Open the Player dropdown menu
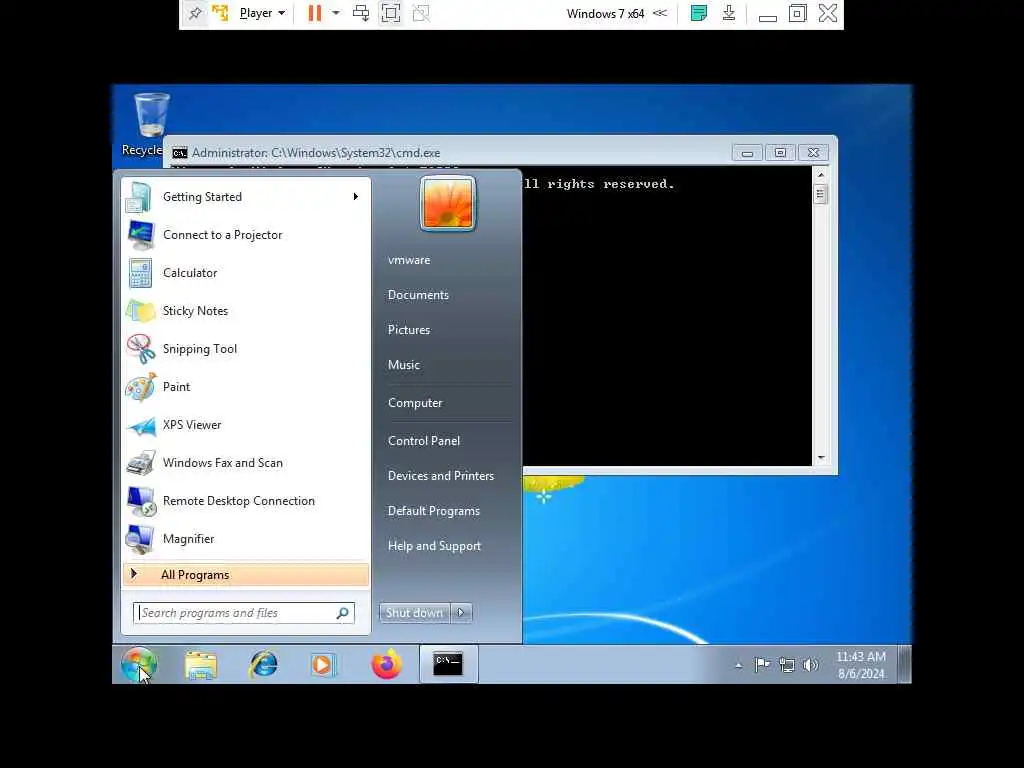This screenshot has width=1024, height=768. (x=262, y=13)
